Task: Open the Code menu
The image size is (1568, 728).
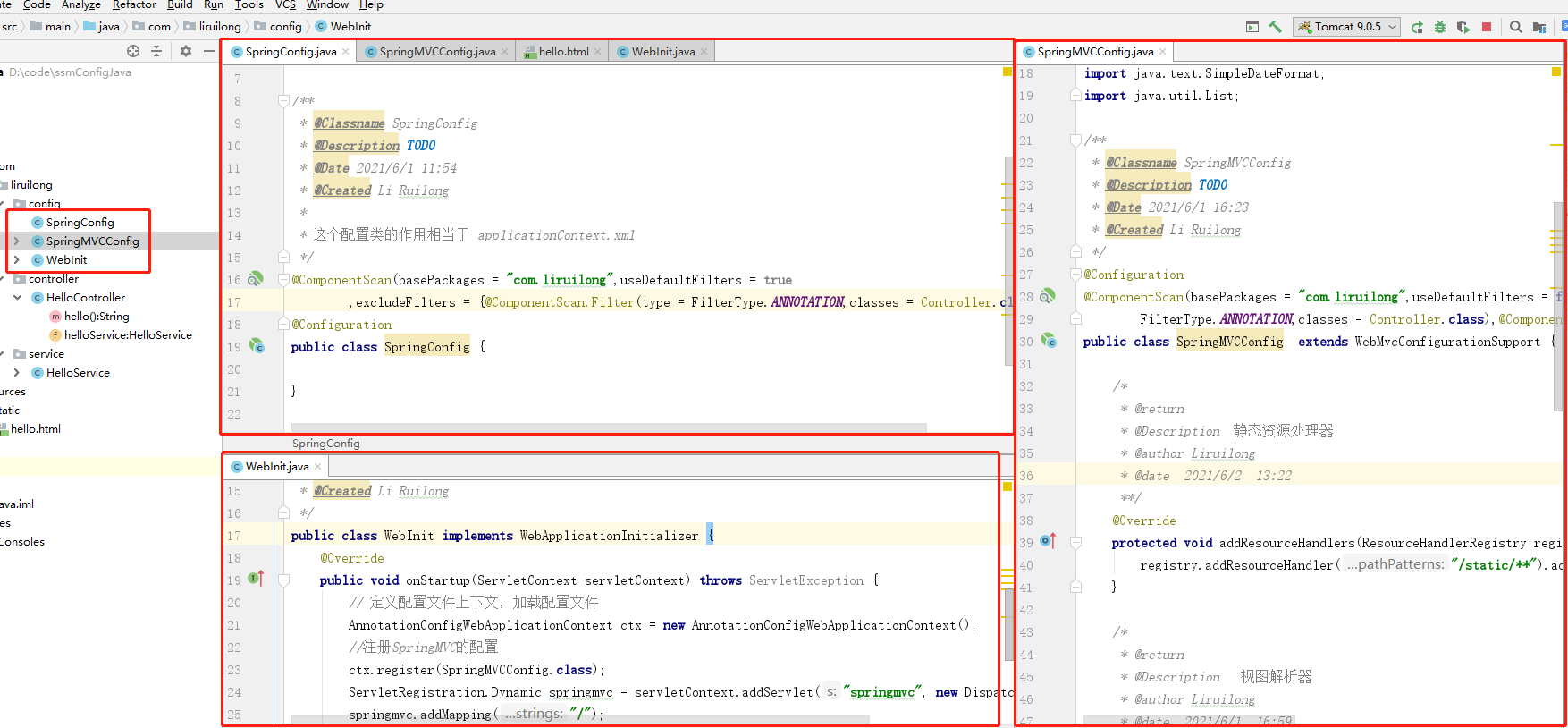Action: (x=37, y=5)
